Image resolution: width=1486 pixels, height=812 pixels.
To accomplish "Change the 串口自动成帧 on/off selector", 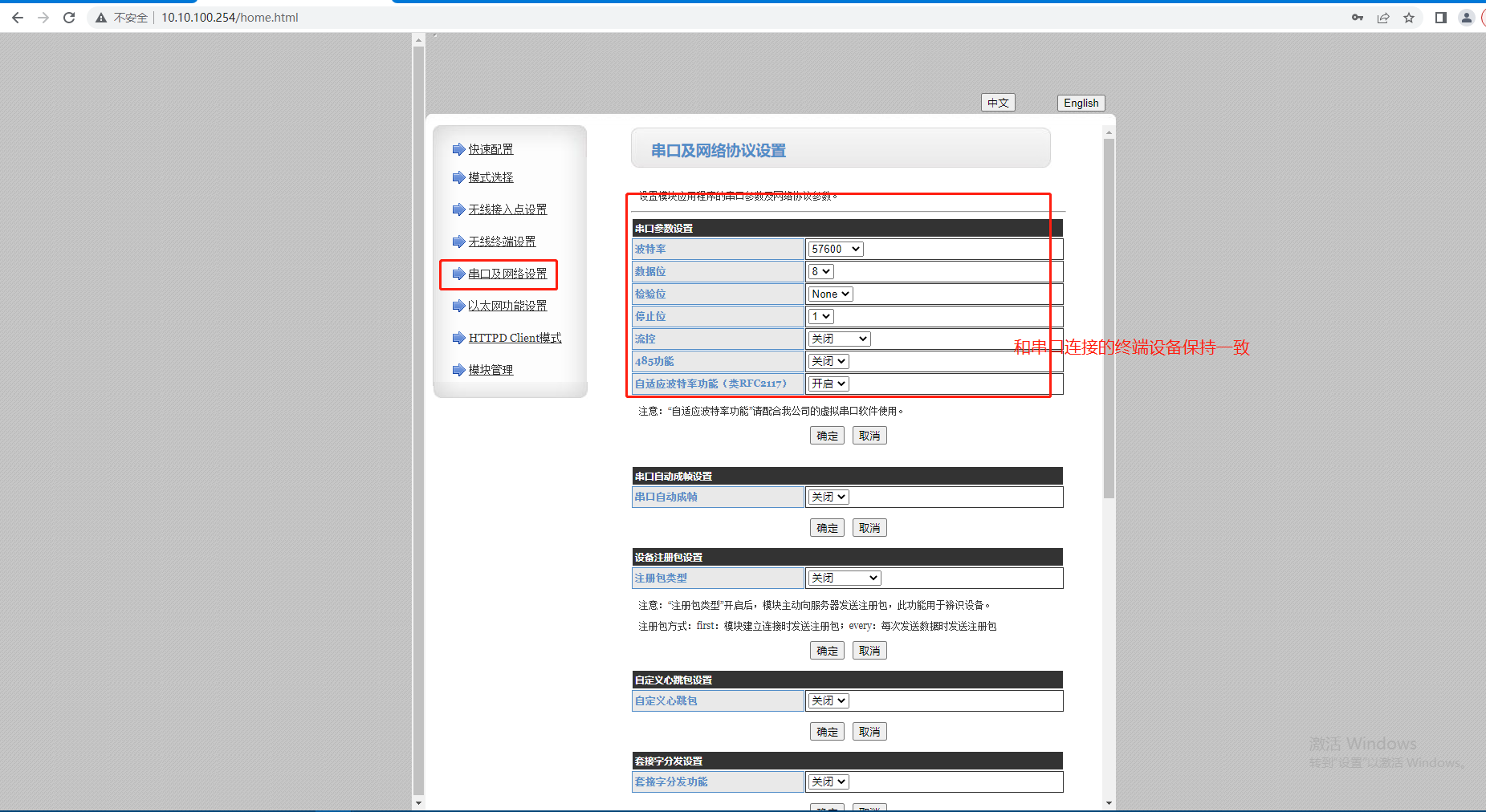I will pos(828,497).
